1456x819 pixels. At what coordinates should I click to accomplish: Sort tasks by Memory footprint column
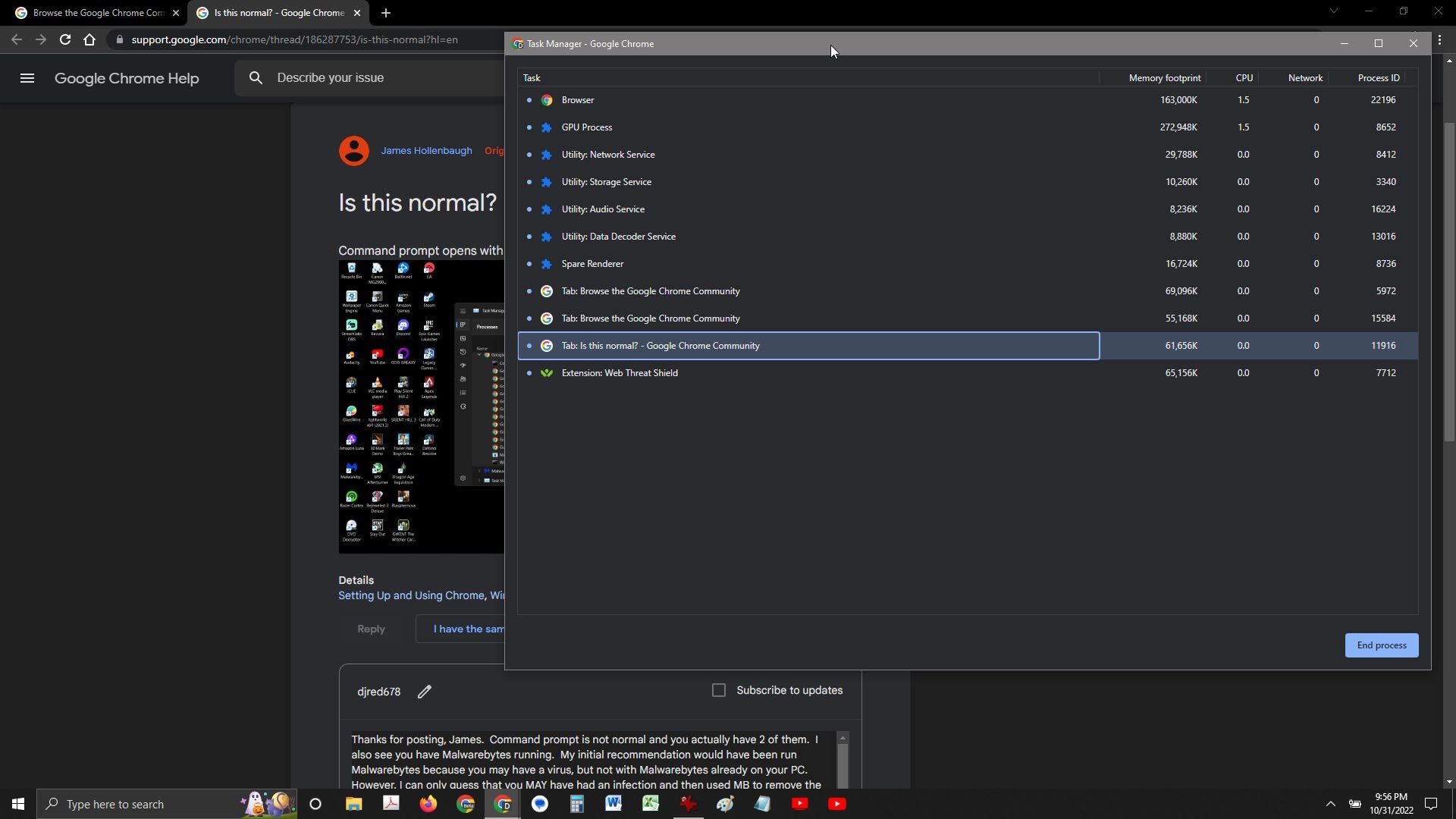point(1153,78)
